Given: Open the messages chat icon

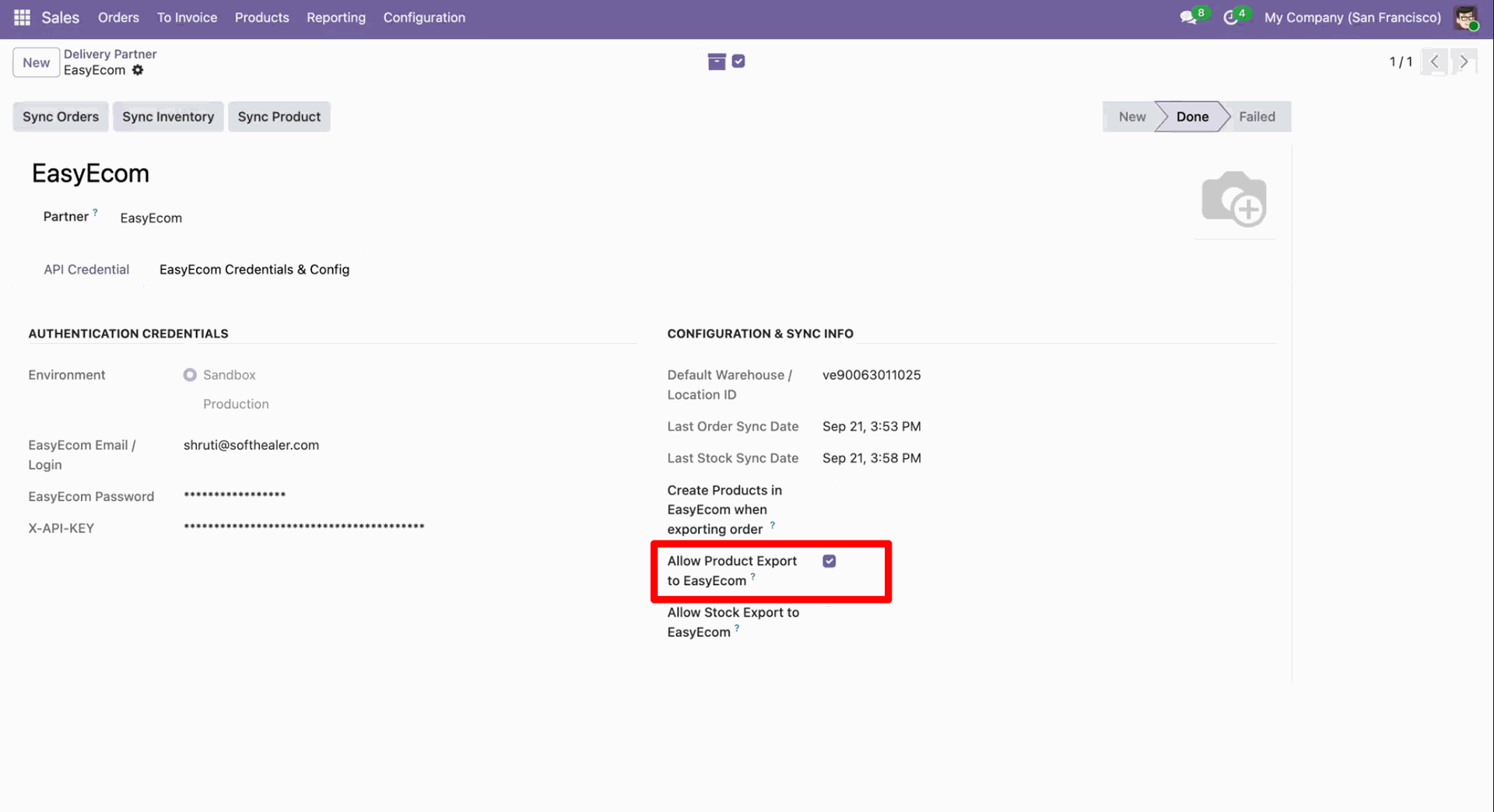Looking at the screenshot, I should (x=1189, y=17).
